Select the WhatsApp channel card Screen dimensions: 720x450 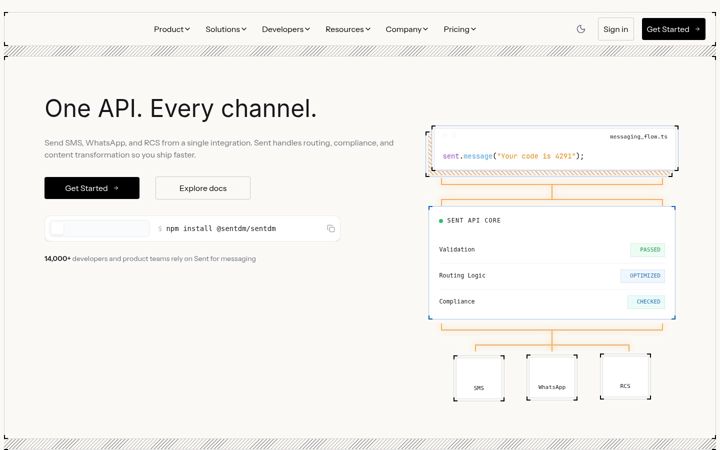[x=552, y=377]
